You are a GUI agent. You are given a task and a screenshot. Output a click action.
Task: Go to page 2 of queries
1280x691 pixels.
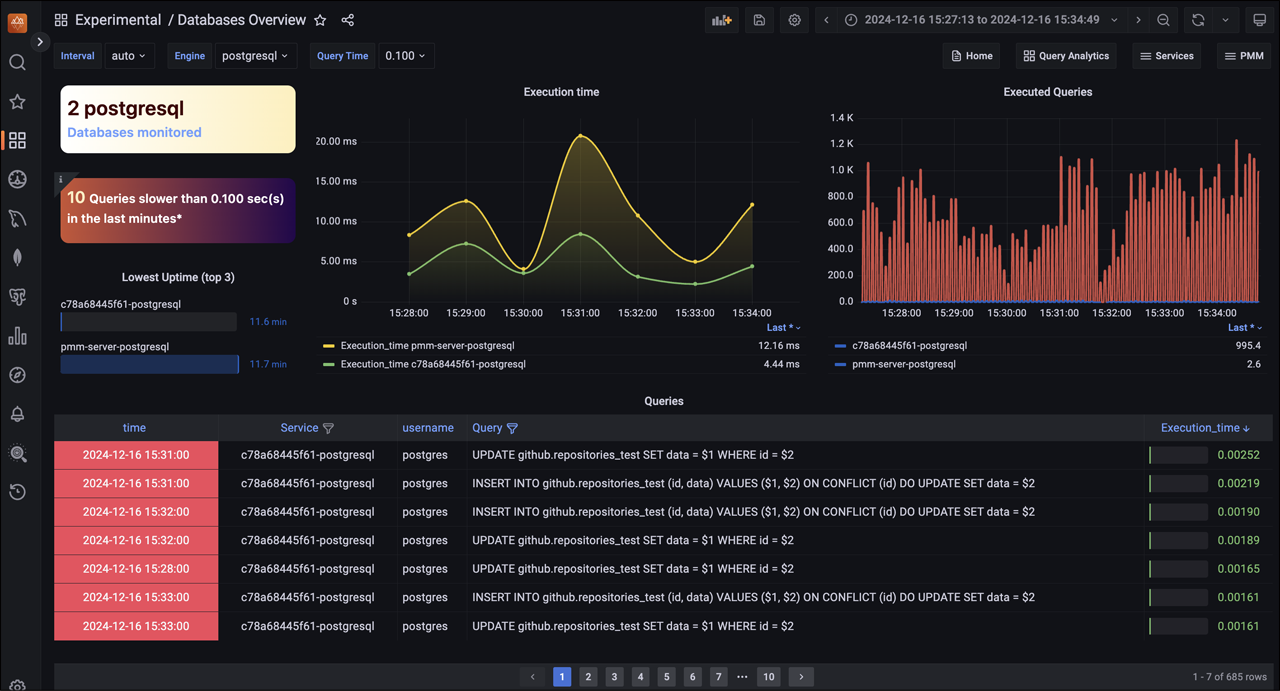coord(588,677)
